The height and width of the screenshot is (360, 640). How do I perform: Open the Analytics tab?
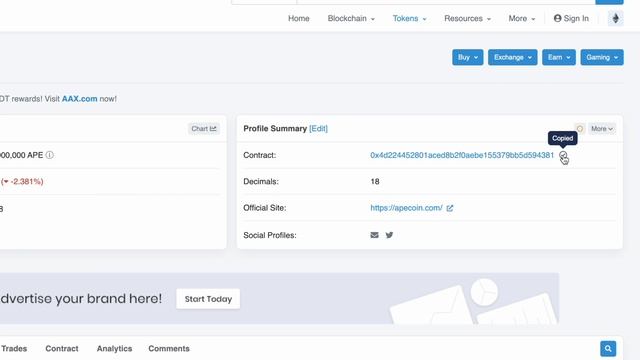click(114, 349)
